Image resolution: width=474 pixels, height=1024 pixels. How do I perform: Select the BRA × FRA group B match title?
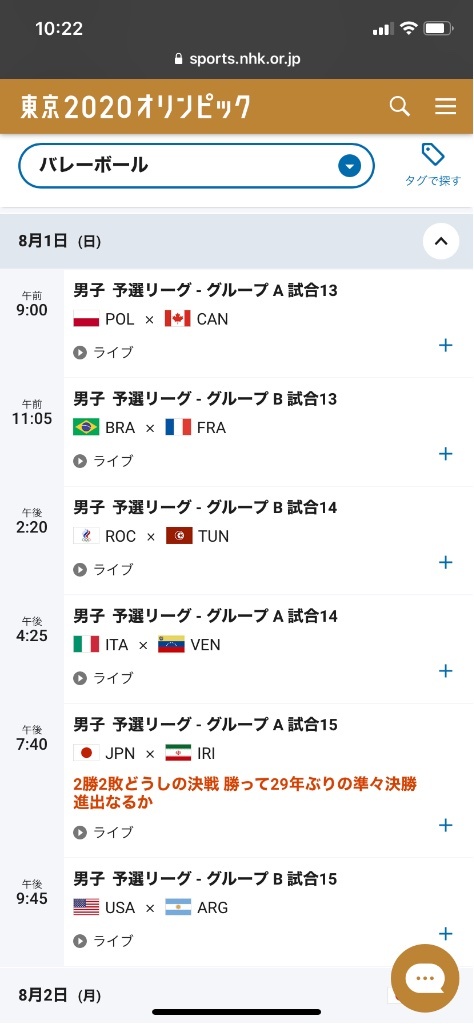click(205, 398)
